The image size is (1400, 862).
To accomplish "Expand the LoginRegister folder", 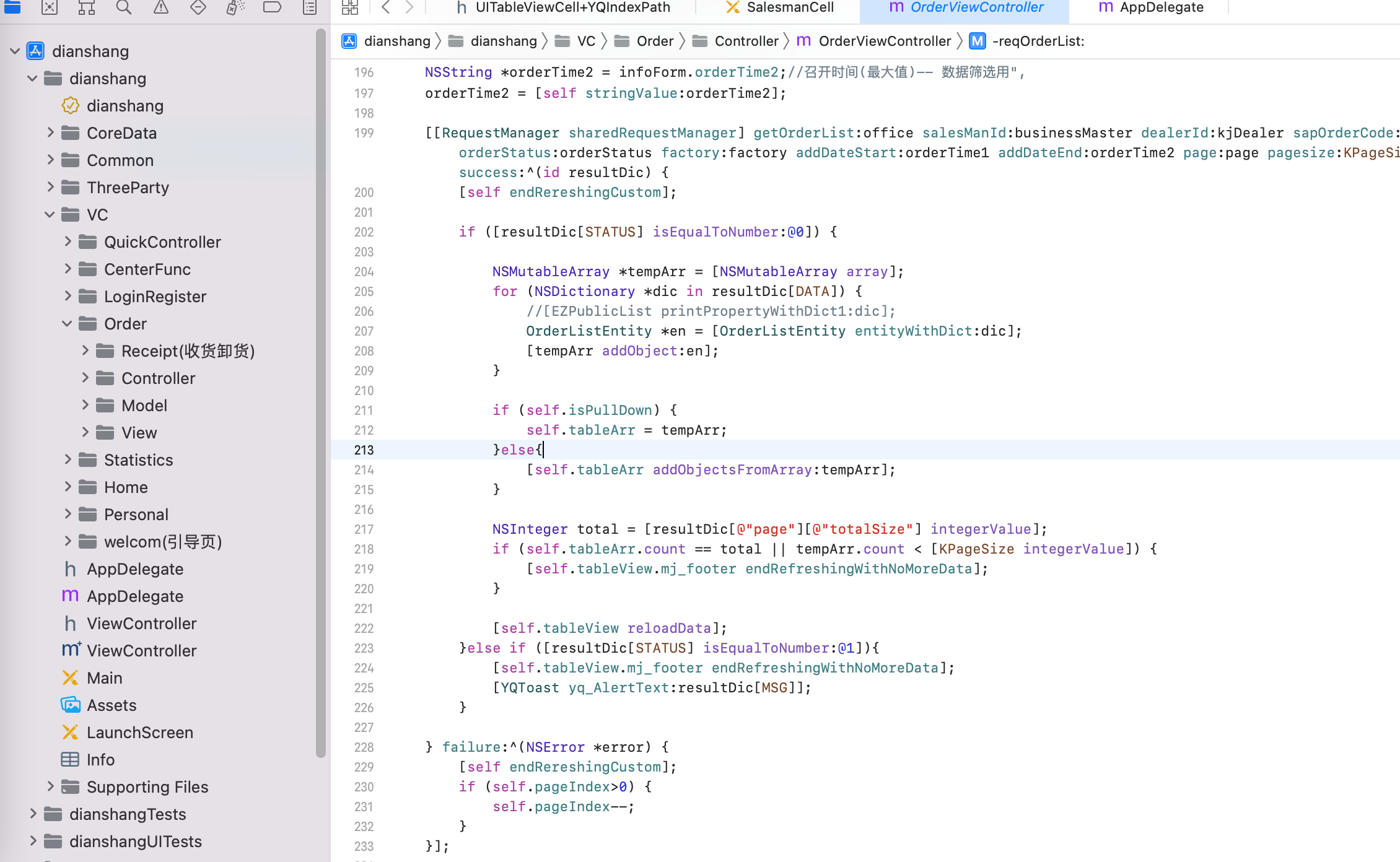I will 68,297.
